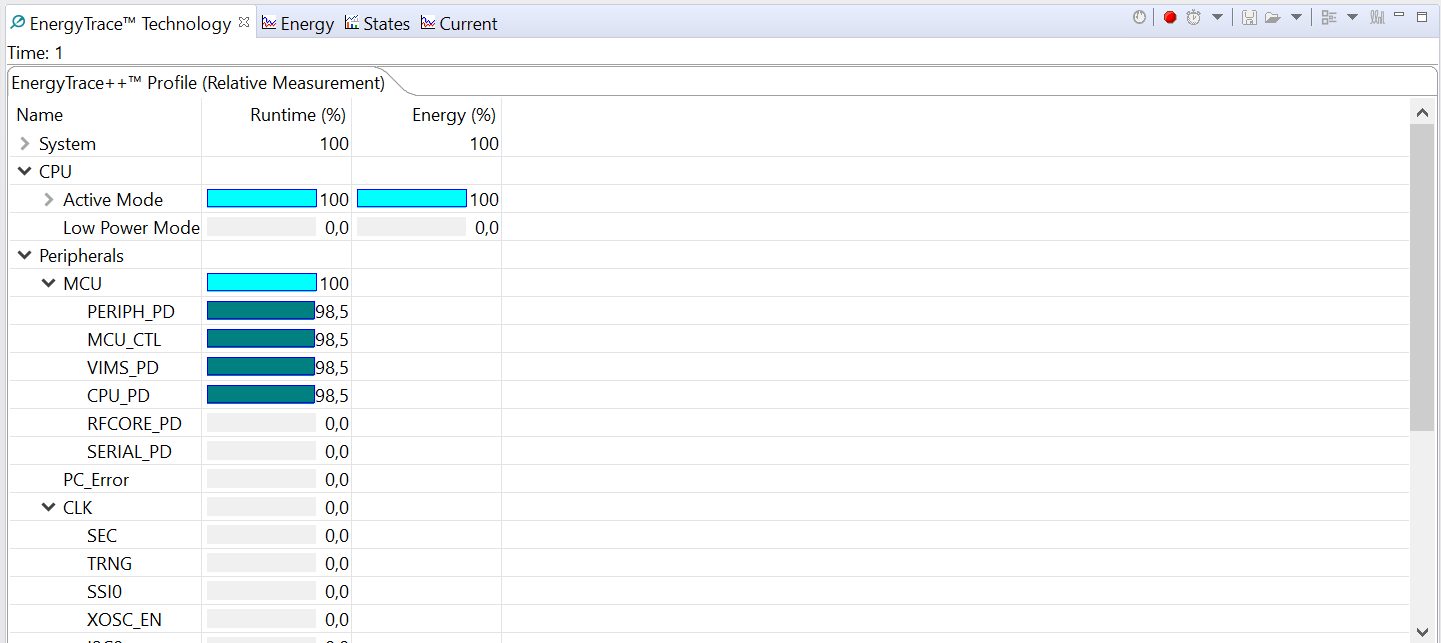Collapse the Peripherals tree node

pos(25,256)
